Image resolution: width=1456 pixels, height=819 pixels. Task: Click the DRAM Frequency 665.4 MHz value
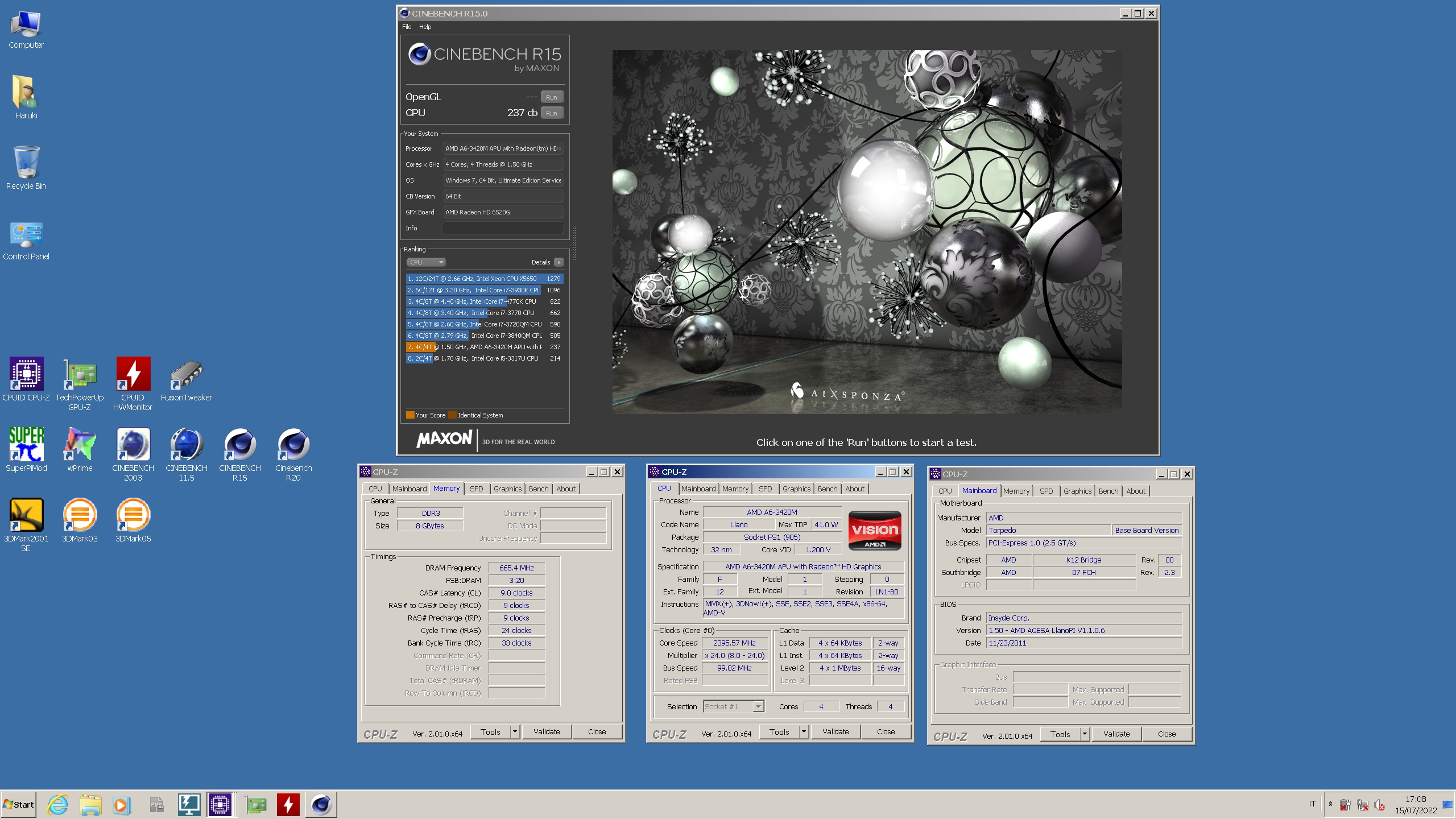(516, 568)
